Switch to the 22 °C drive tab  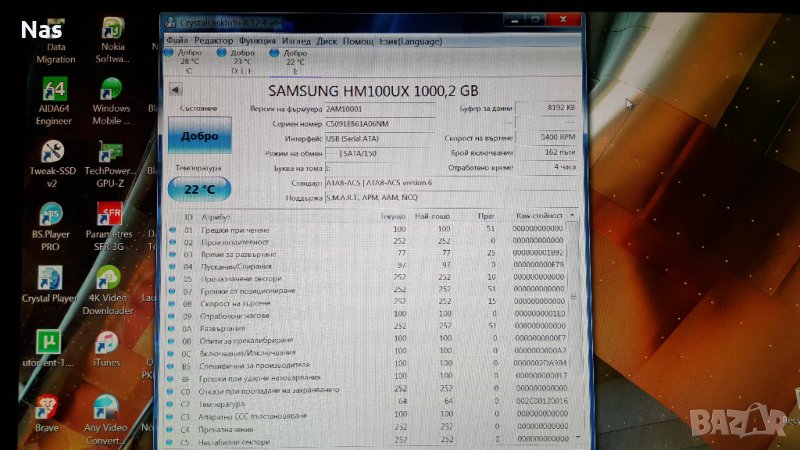pos(295,61)
